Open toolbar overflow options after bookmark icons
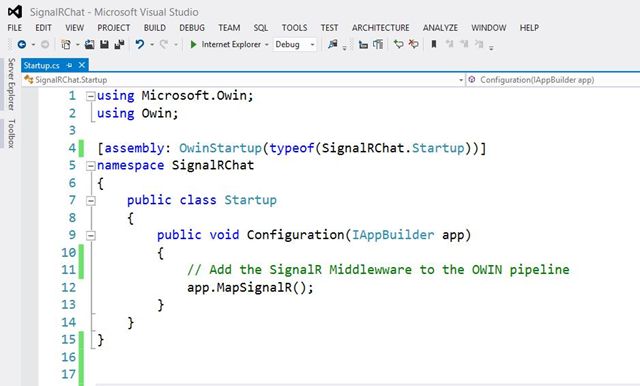This screenshot has height=386, width=640. (x=491, y=47)
